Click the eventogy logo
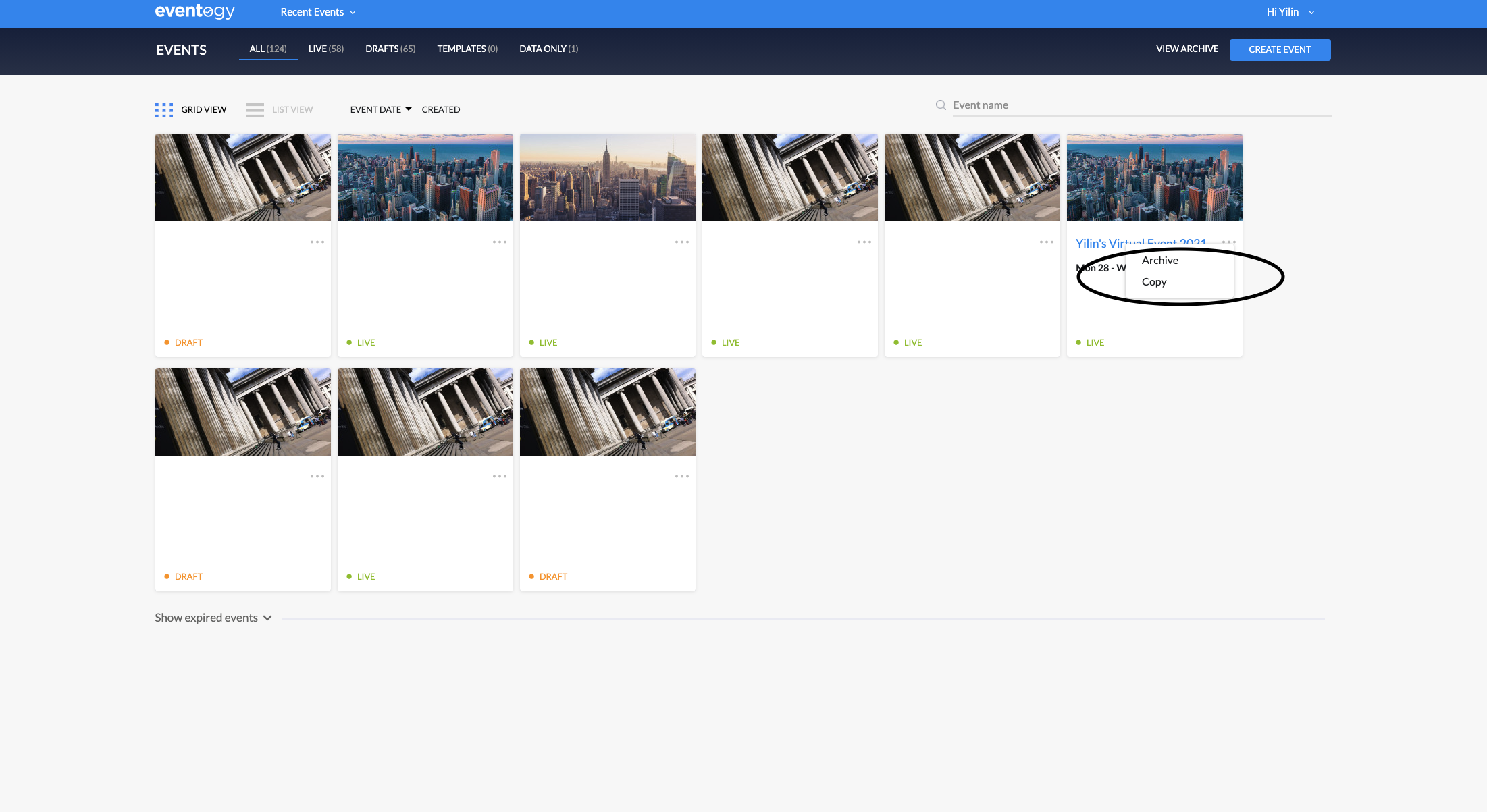Image resolution: width=1487 pixels, height=812 pixels. [194, 11]
